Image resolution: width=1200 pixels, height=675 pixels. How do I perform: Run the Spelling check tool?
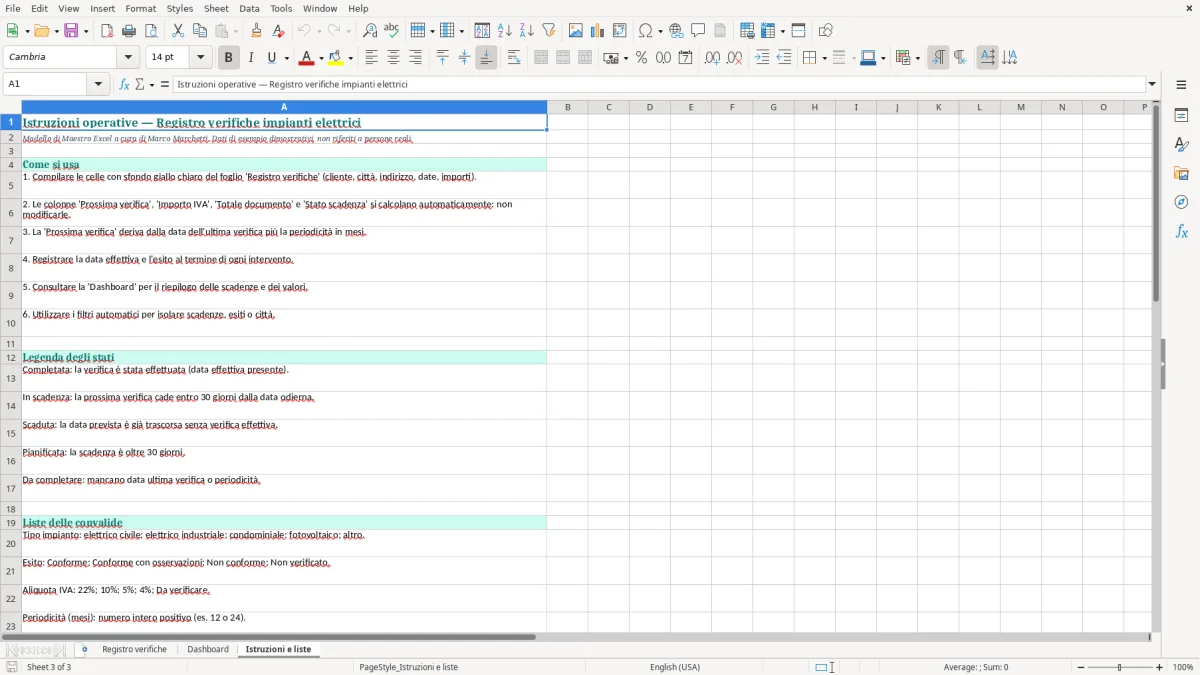pyautogui.click(x=392, y=31)
